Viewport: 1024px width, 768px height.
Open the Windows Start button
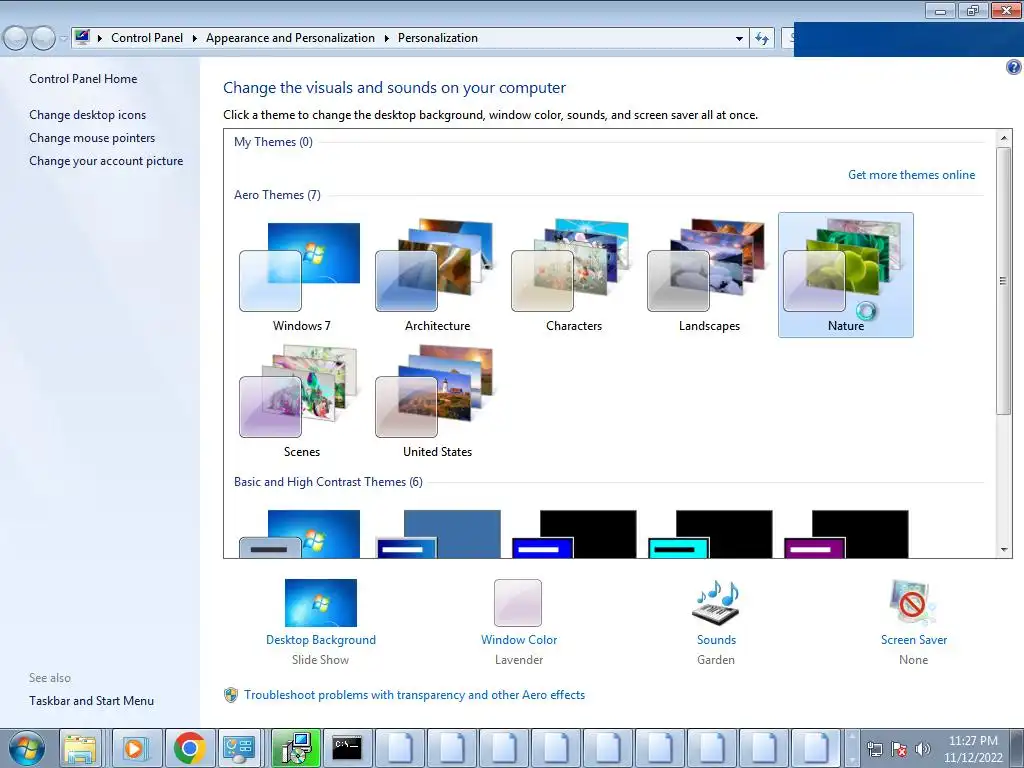tap(27, 748)
